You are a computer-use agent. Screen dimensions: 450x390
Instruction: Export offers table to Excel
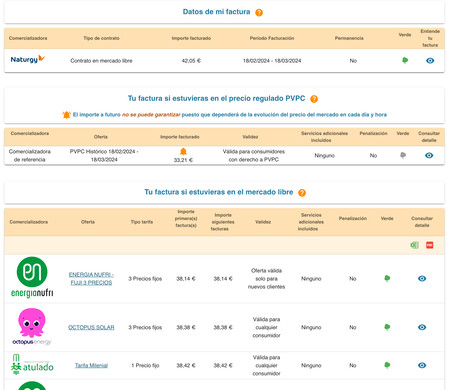414,245
